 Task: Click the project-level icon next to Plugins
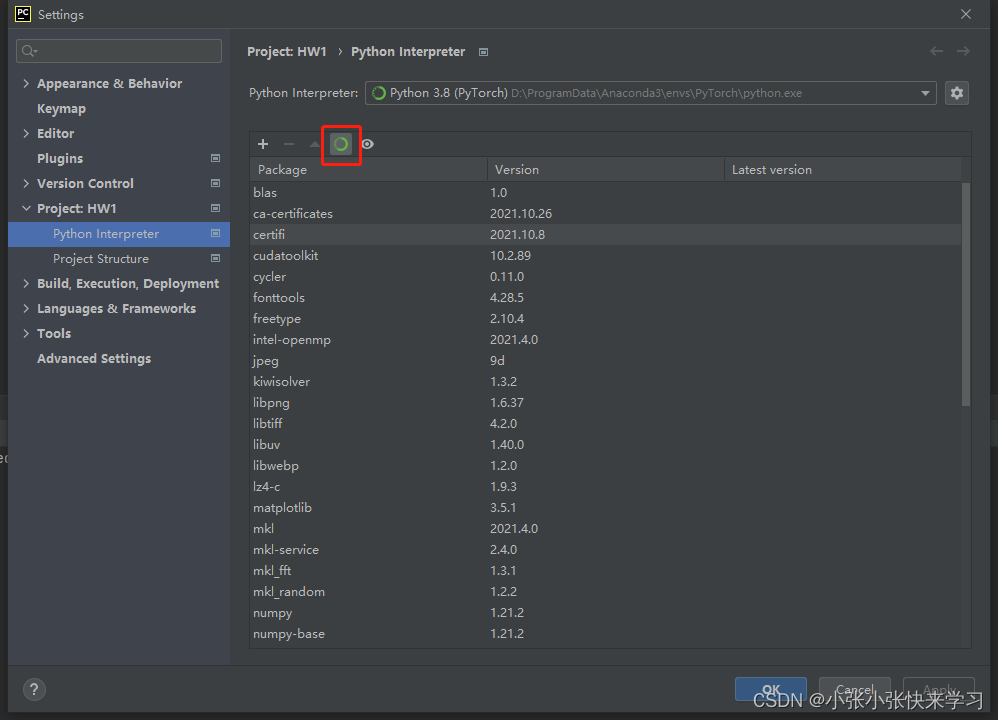click(x=216, y=158)
